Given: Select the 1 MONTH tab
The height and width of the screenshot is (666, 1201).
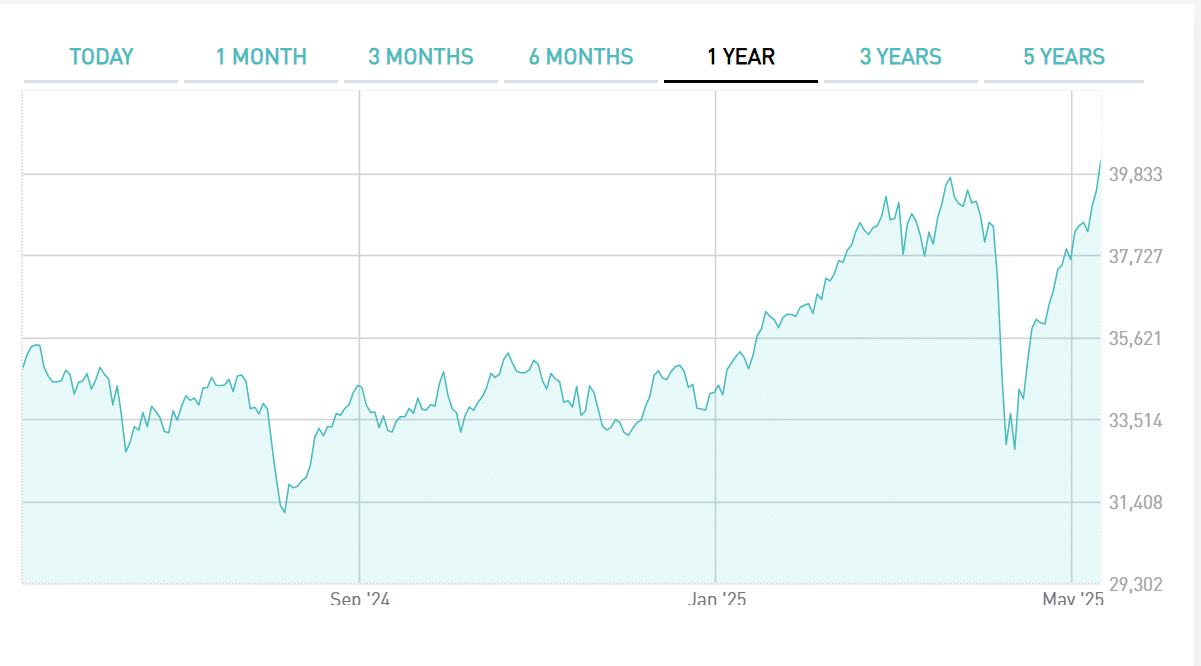Looking at the screenshot, I should [261, 57].
